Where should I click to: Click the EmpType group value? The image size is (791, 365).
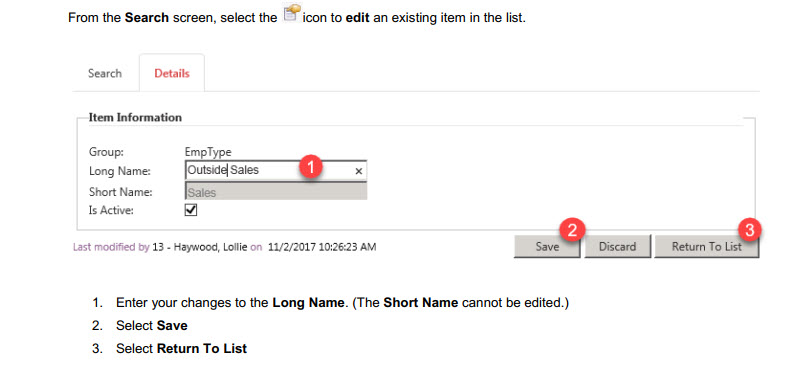coord(208,151)
